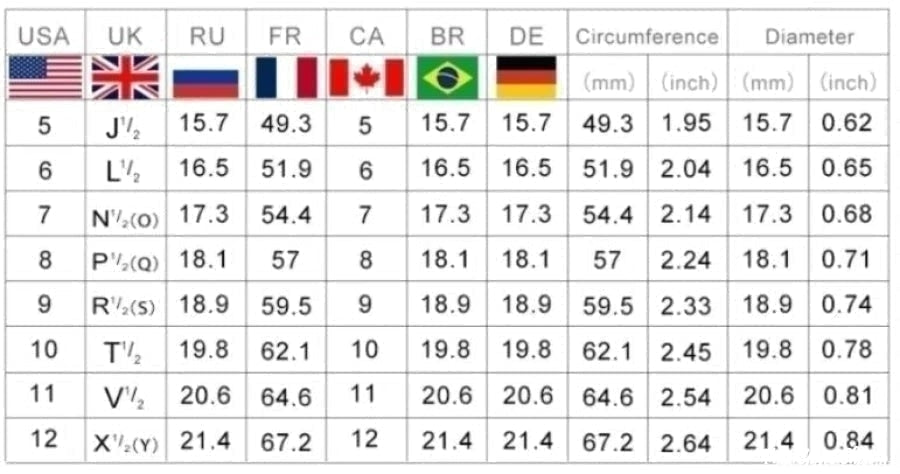This screenshot has width=900, height=474.
Task: Select the 0.78 inch diameter cell
Action: pos(846,351)
